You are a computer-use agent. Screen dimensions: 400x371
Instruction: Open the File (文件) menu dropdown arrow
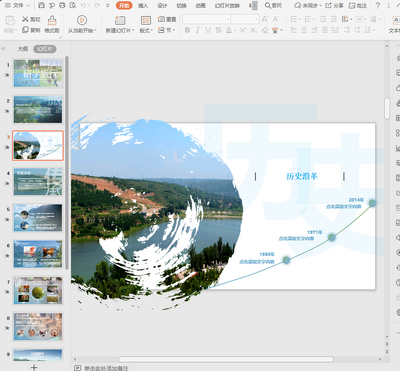[28, 5]
